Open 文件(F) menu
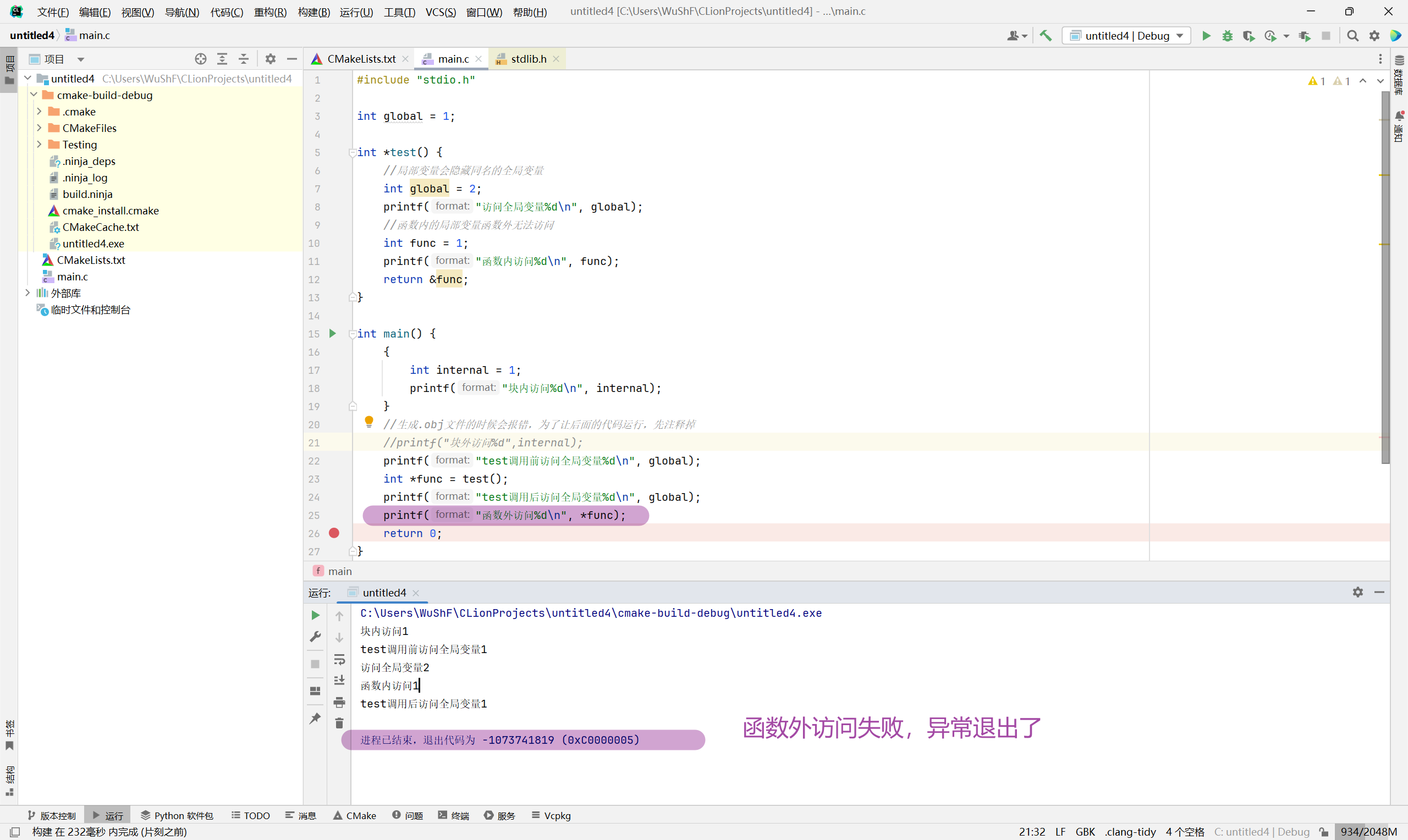 53,12
